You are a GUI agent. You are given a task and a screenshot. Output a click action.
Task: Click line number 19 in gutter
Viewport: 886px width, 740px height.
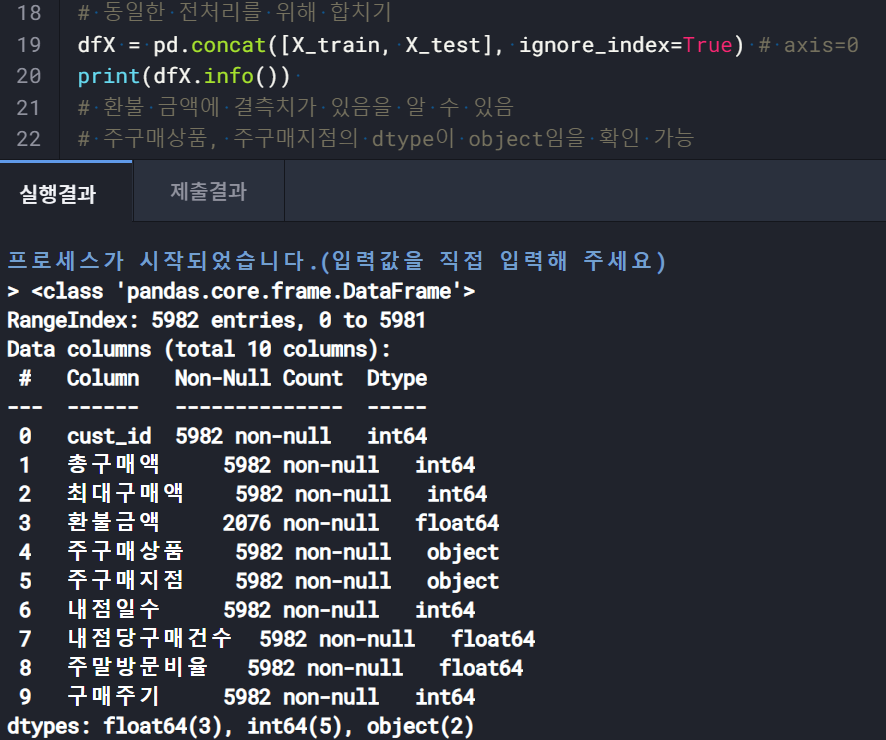pos(29,45)
